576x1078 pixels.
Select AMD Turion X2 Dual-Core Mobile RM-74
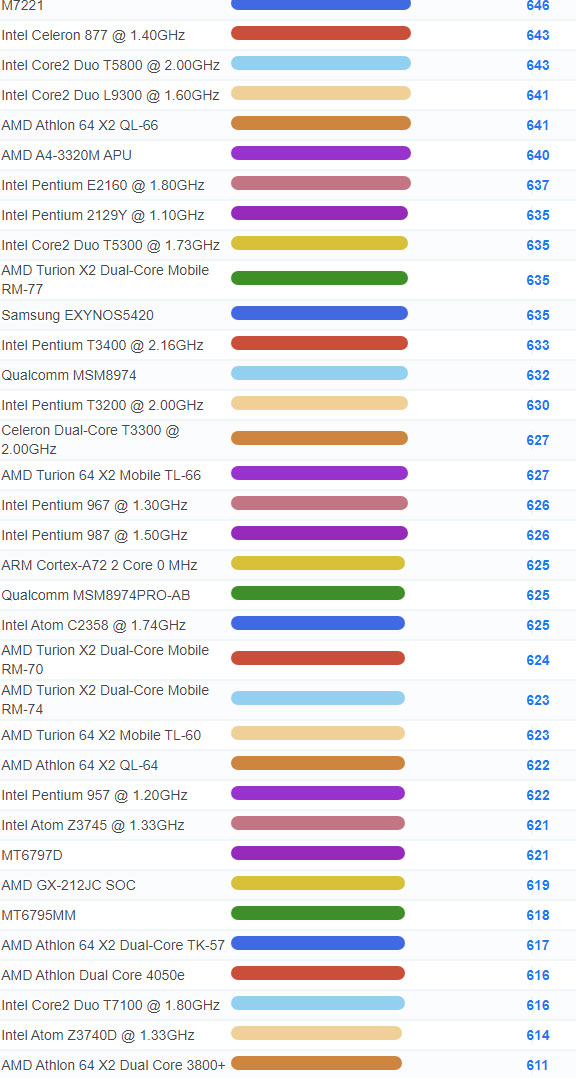(x=105, y=700)
